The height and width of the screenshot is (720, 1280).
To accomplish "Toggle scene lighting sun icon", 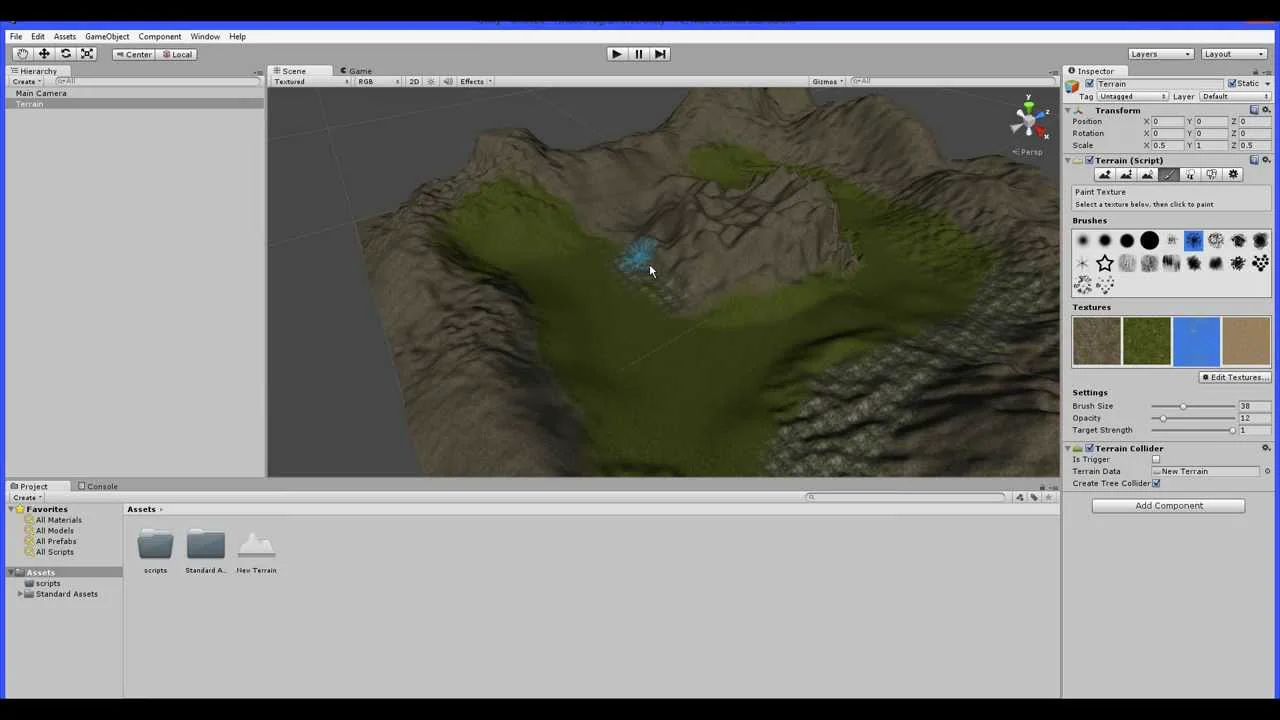I will tap(431, 81).
